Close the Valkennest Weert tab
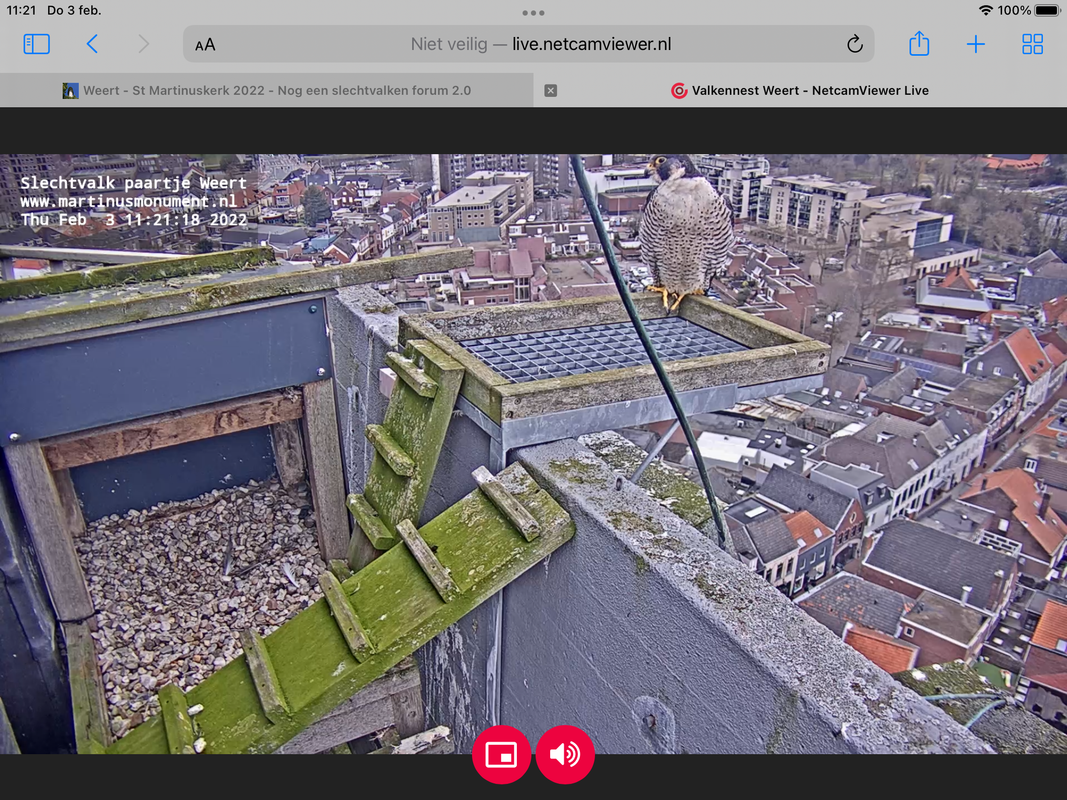The height and width of the screenshot is (800, 1067). (551, 90)
